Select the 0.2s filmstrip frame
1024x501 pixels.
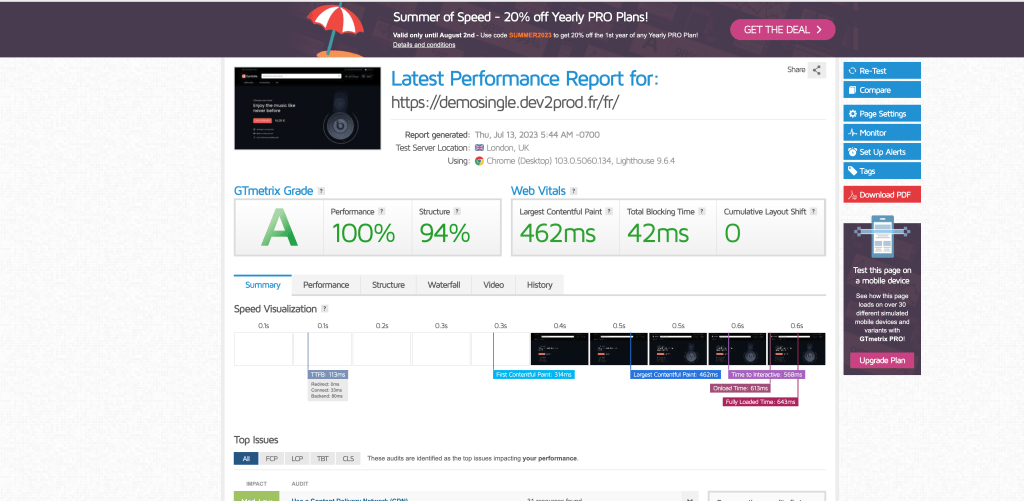click(381, 349)
